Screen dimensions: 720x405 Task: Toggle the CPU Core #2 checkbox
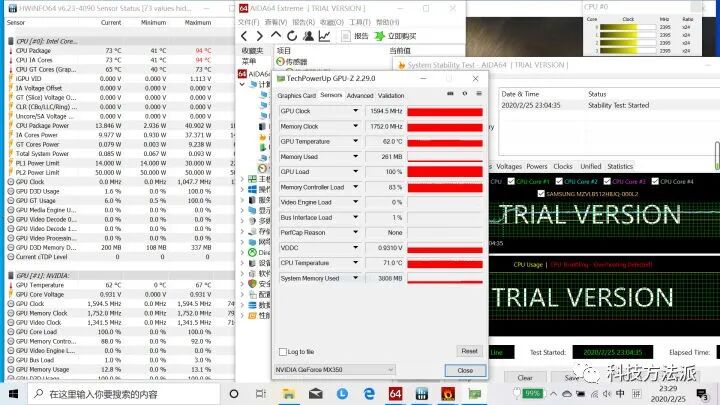(x=559, y=181)
